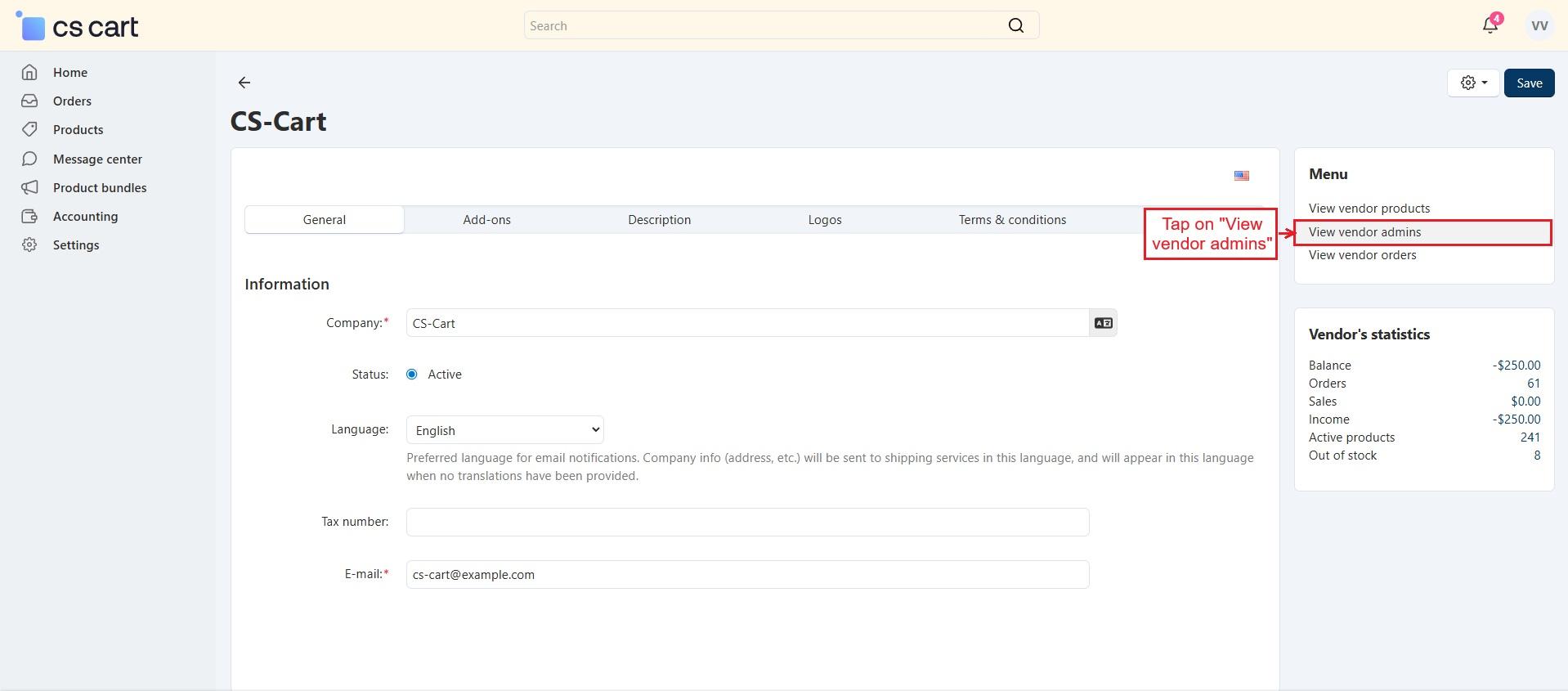The width and height of the screenshot is (1568, 691).
Task: Click the Home icon in sidebar
Action: coord(29,73)
